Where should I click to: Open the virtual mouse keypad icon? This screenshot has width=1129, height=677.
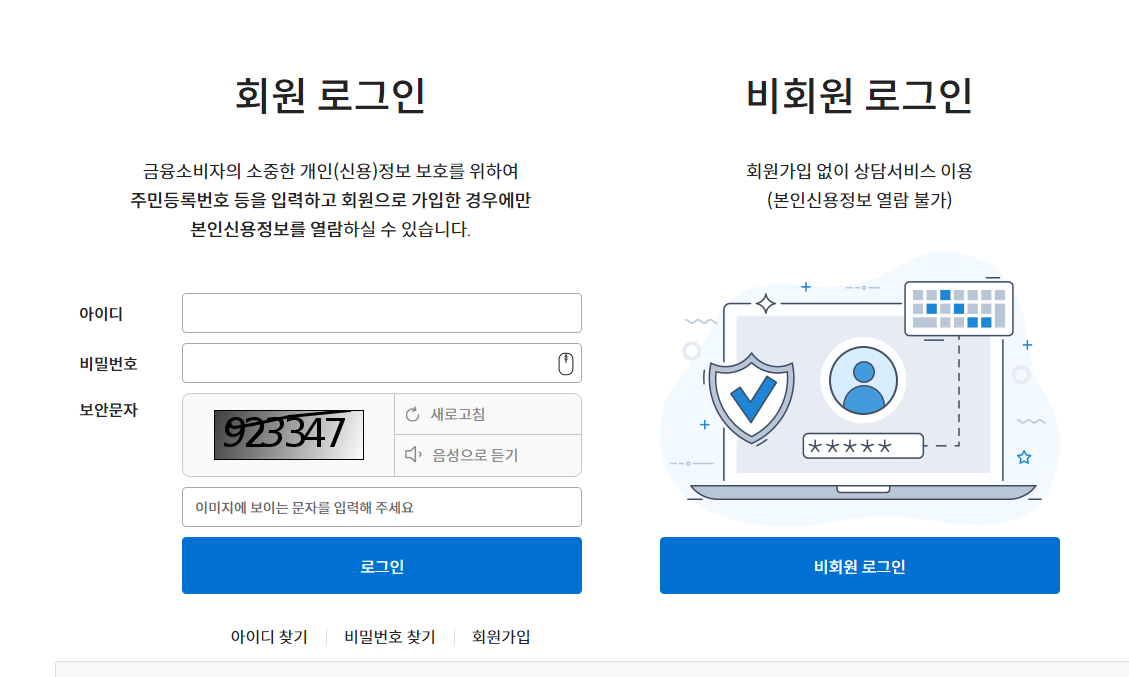(566, 364)
